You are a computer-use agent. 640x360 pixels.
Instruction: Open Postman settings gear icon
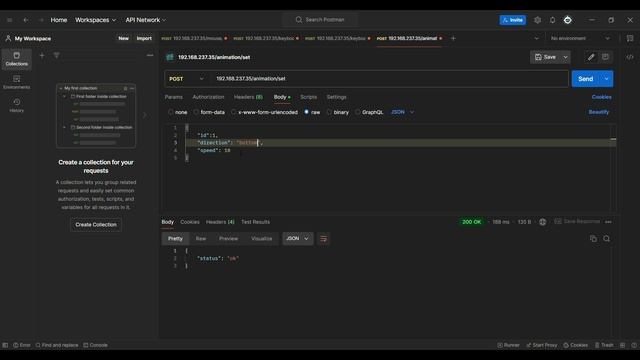(x=538, y=20)
